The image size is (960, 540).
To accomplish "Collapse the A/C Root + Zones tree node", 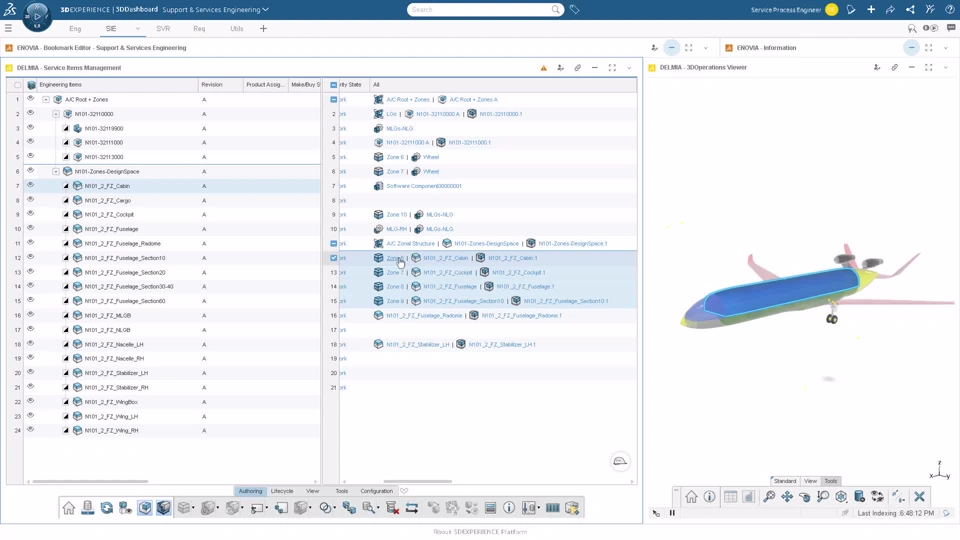I will pos(46,99).
